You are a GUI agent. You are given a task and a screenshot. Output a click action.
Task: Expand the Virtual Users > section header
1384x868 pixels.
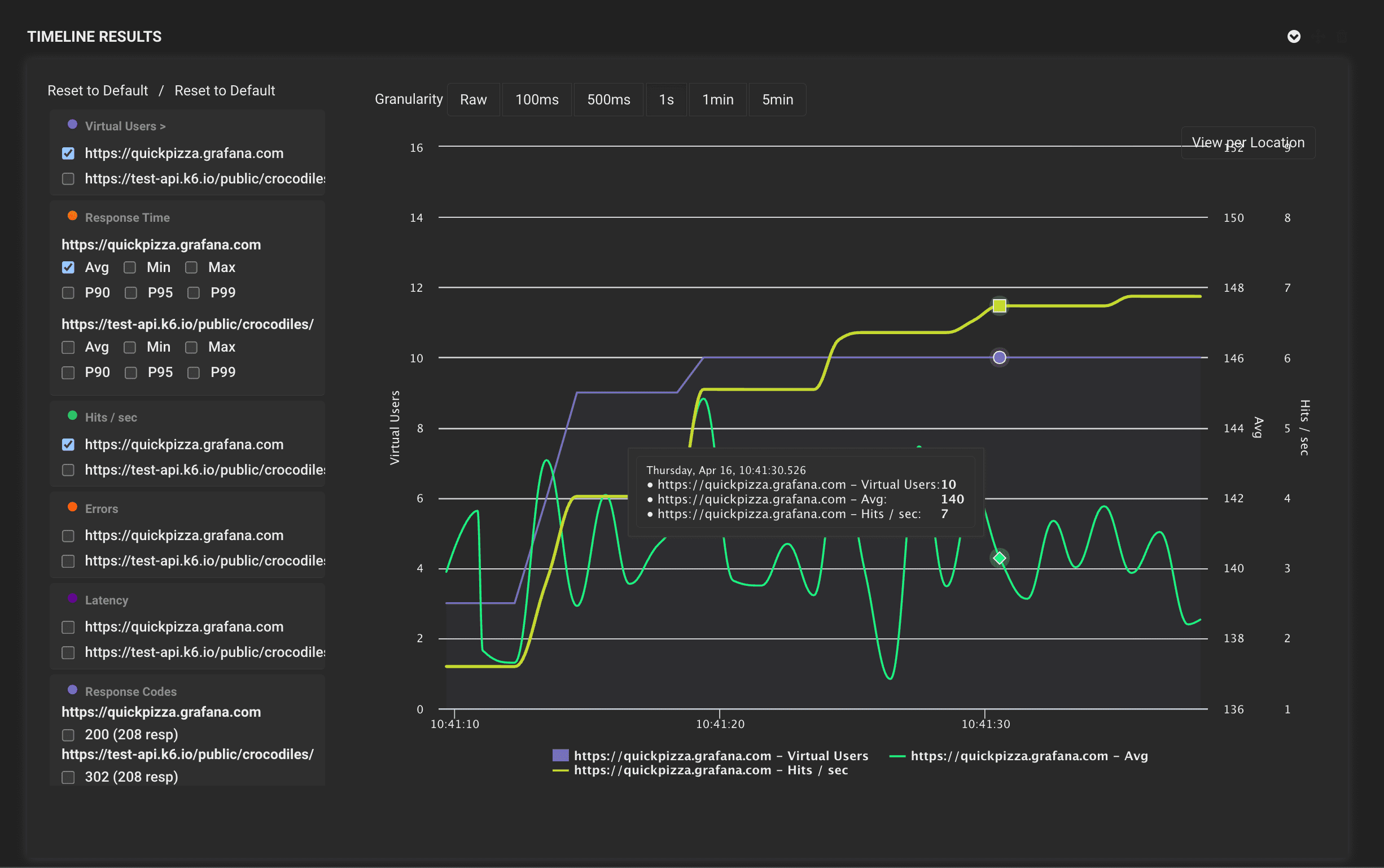click(125, 126)
